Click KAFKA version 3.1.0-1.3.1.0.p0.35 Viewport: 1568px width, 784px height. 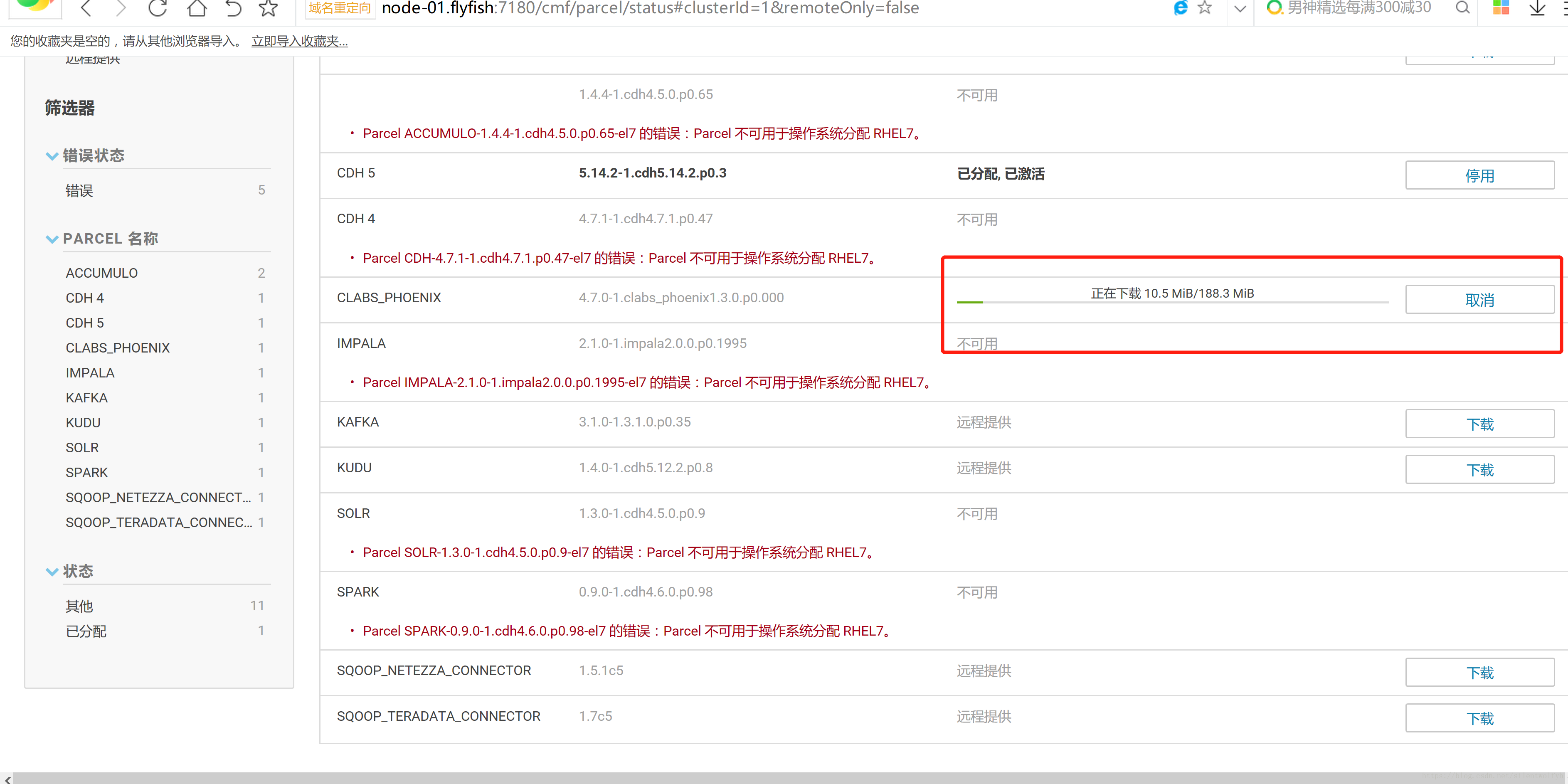[635, 422]
